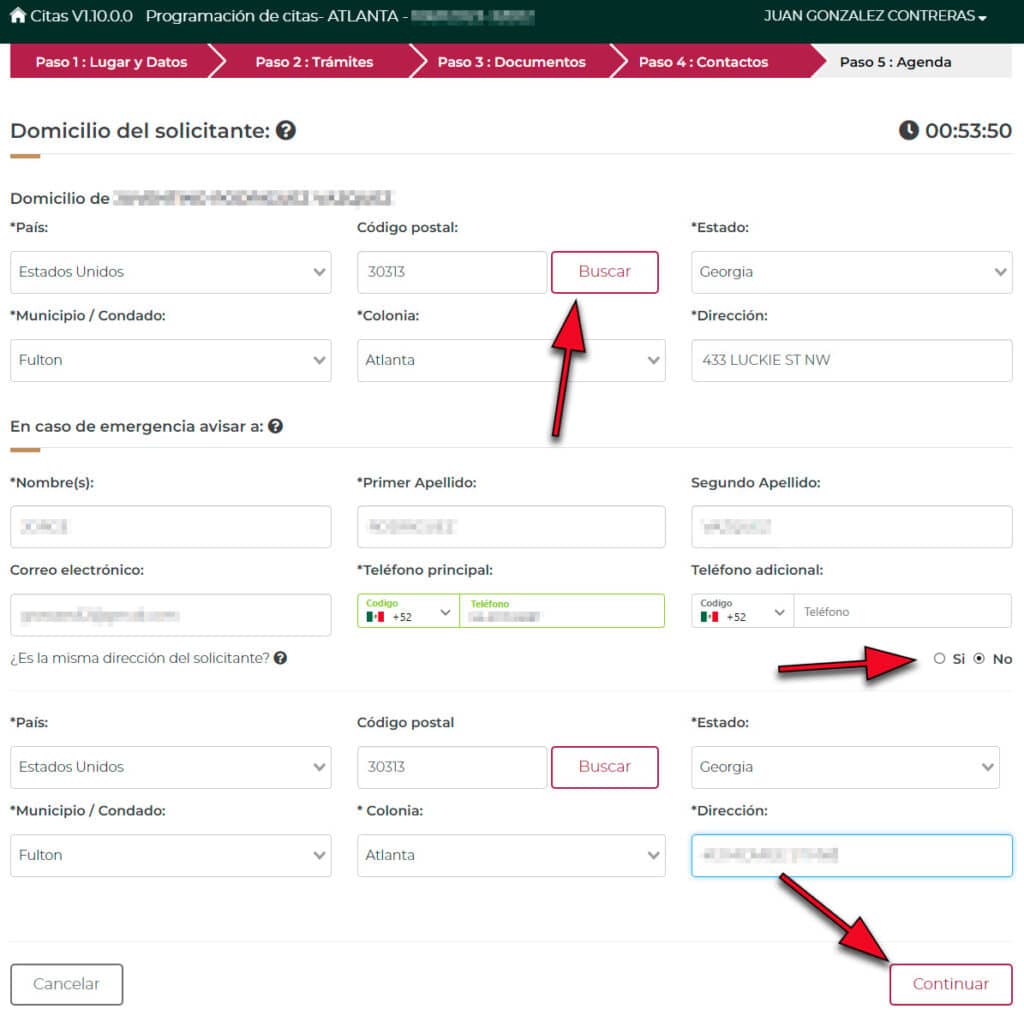1024x1015 pixels.
Task: Click the Cancelar button
Action: click(66, 984)
